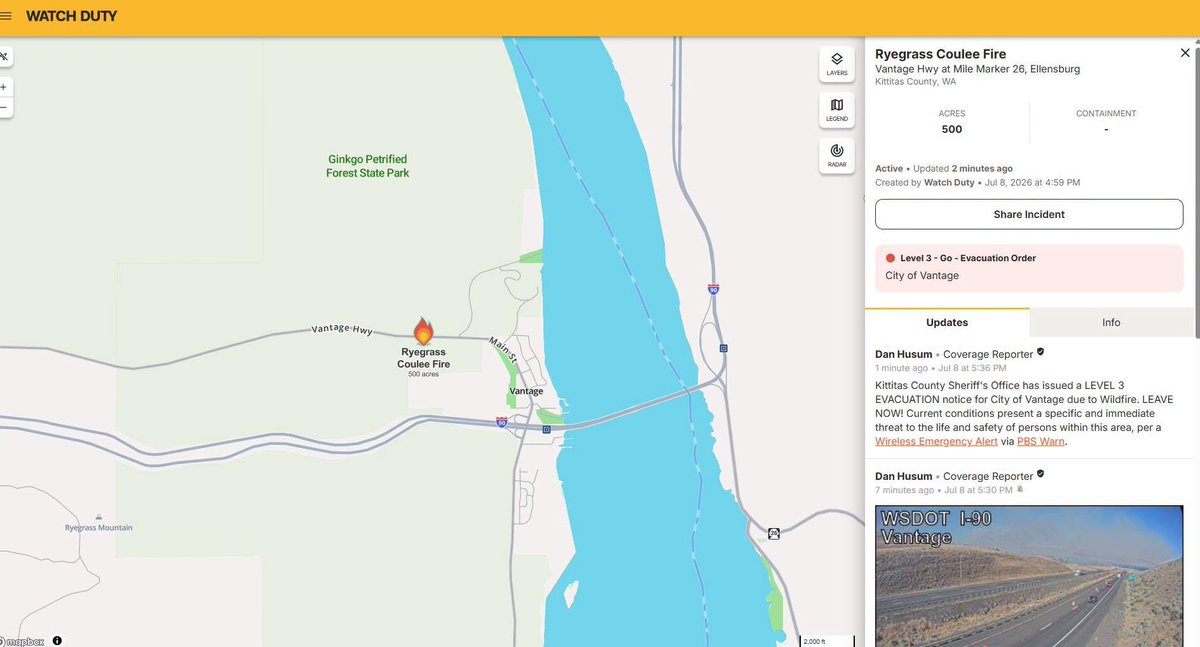Click the I-90 shield east of the river
Image resolution: width=1200 pixels, height=647 pixels.
[x=713, y=289]
